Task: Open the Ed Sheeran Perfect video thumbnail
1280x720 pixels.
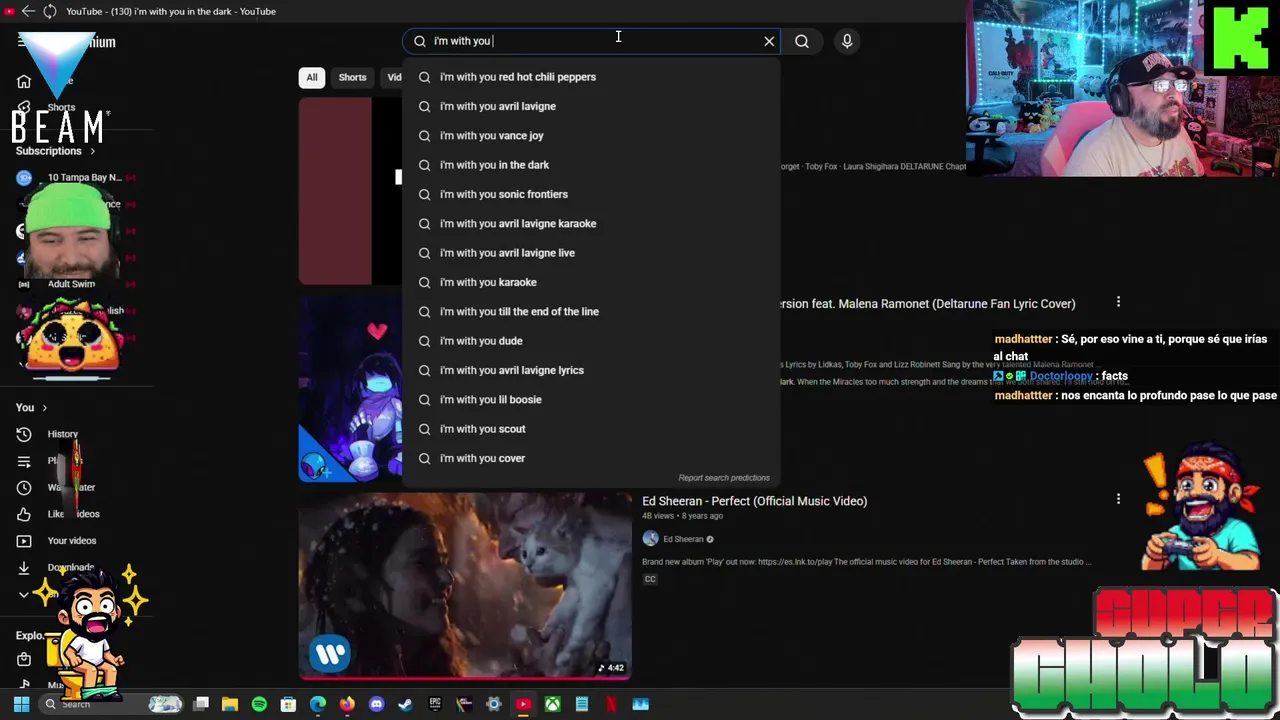Action: pos(465,585)
